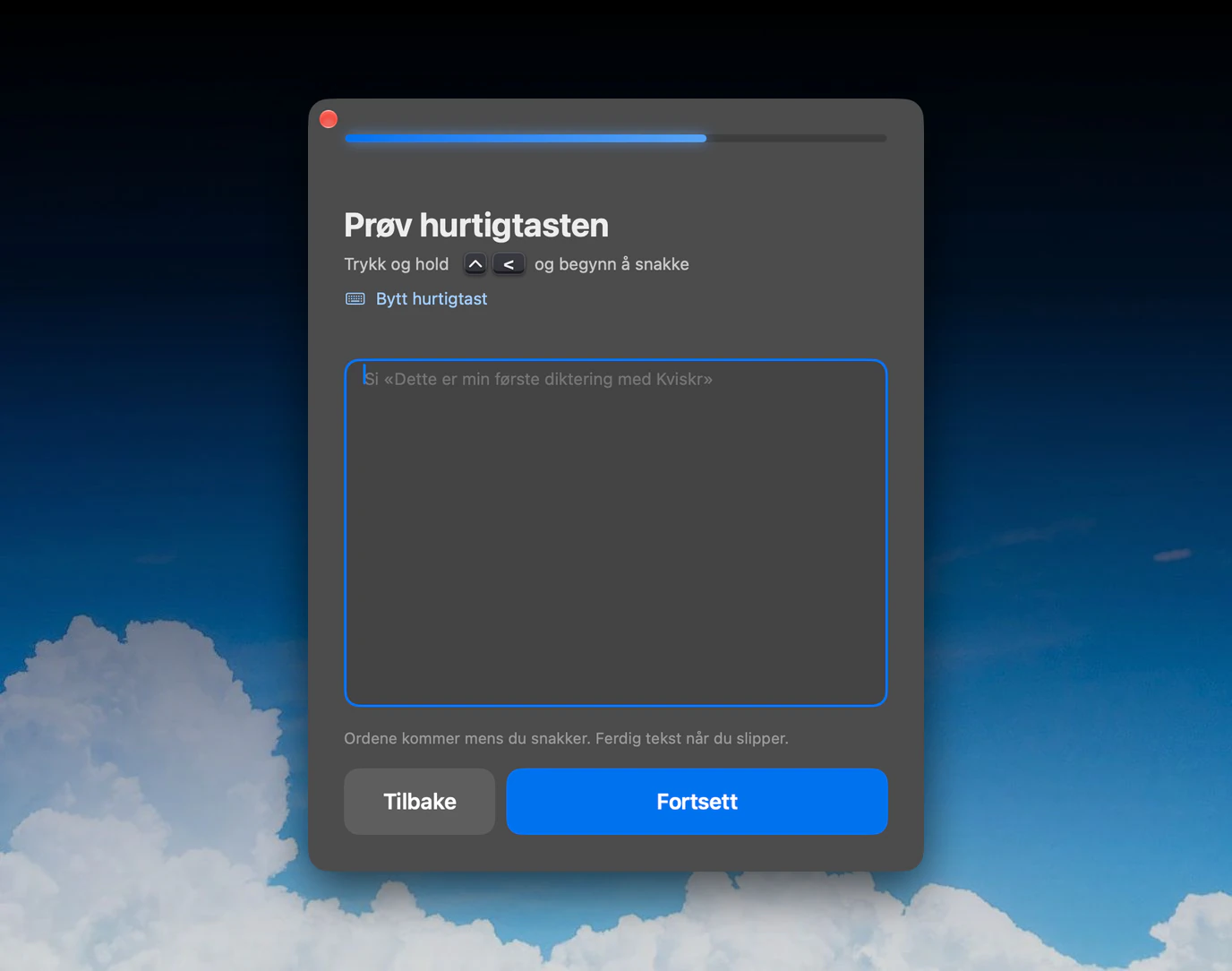Click the text "og begynn å snakke"
The height and width of the screenshot is (971, 1232).
[612, 264]
